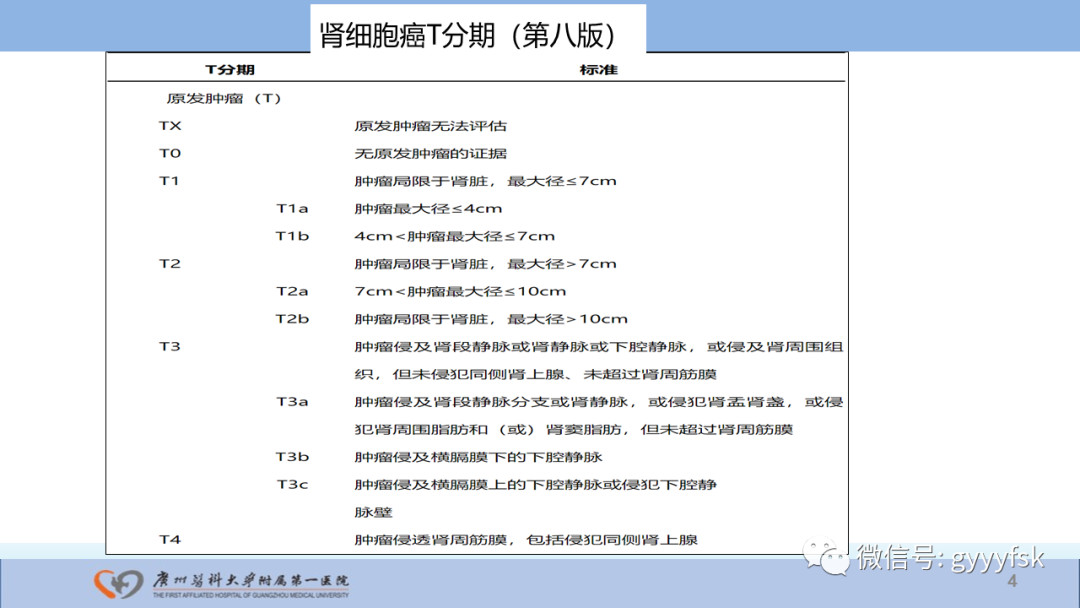Select the T分期 column header
Screen dimensions: 1080x608
(x=233, y=69)
